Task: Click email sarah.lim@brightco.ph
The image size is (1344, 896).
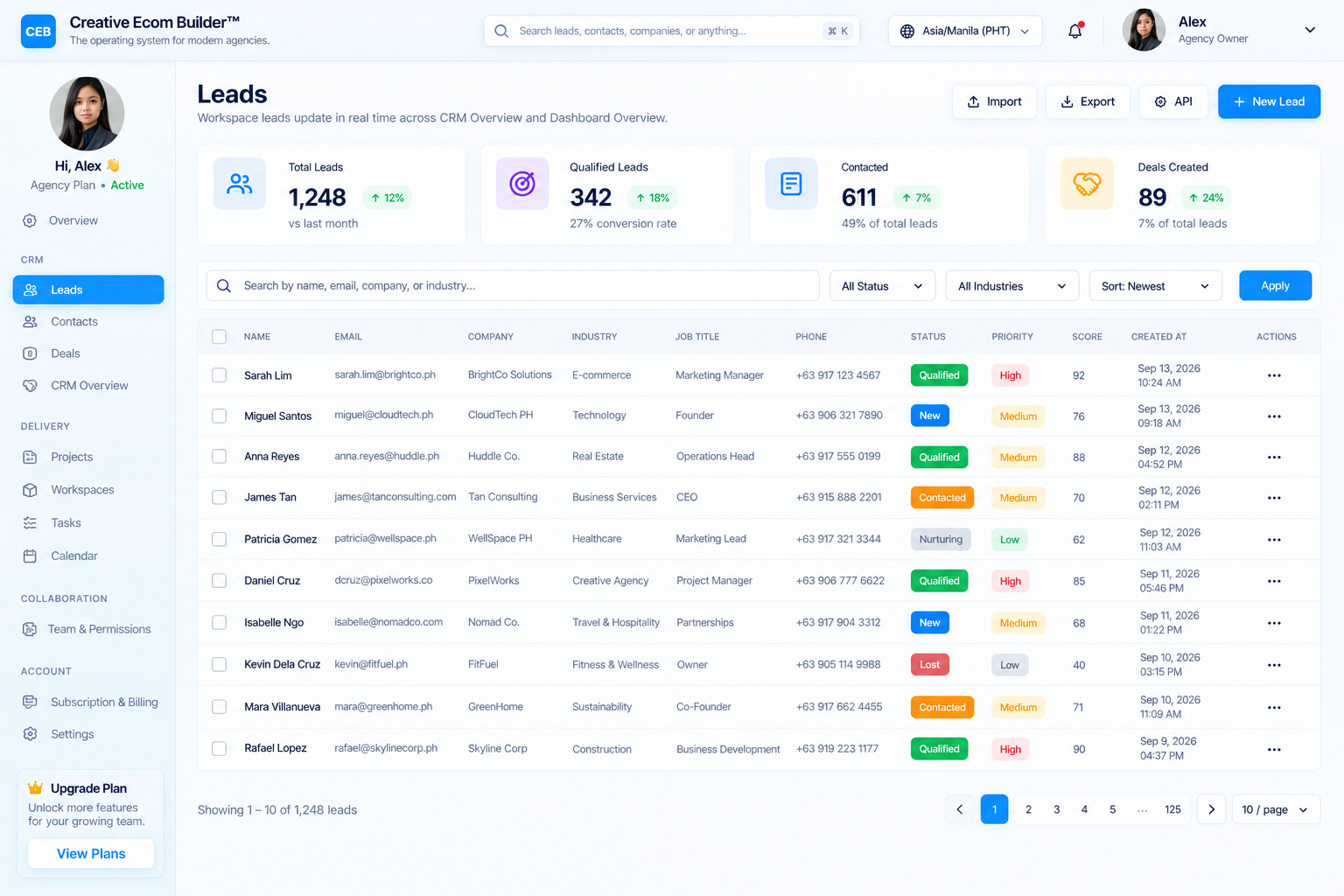Action: tap(385, 374)
